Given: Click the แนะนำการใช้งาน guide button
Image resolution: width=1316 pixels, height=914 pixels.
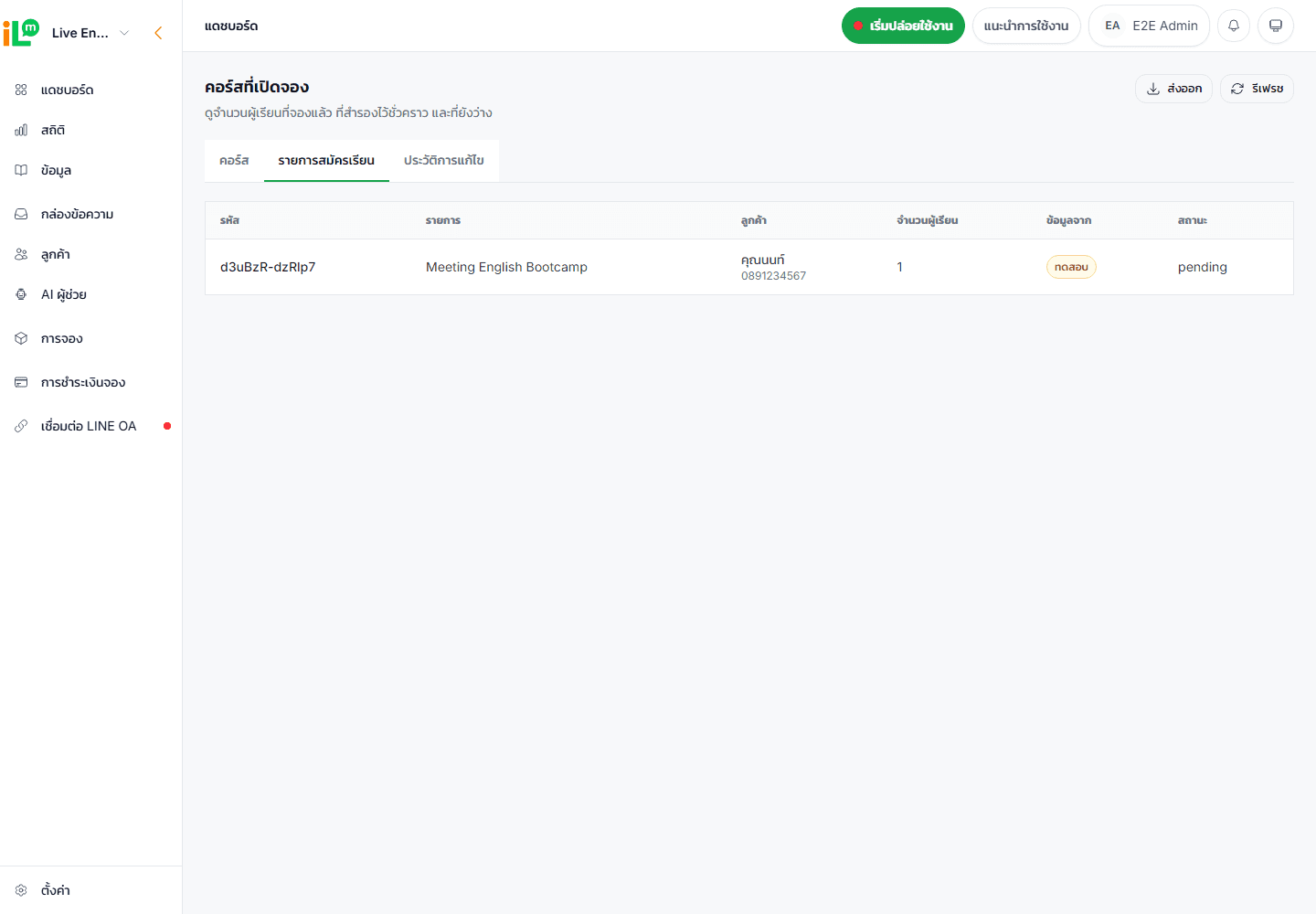Looking at the screenshot, I should point(1026,26).
